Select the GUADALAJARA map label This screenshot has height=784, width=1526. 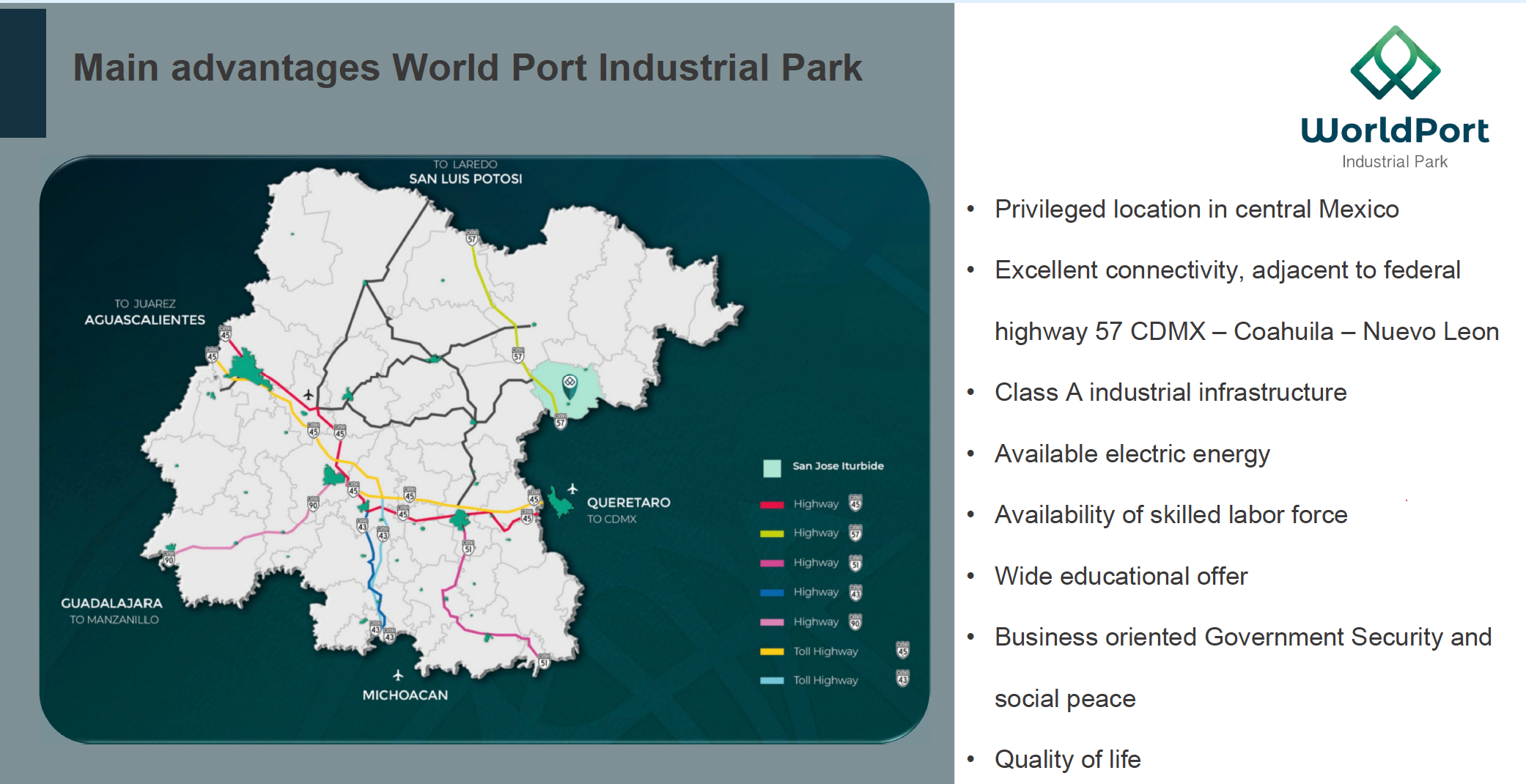point(111,604)
